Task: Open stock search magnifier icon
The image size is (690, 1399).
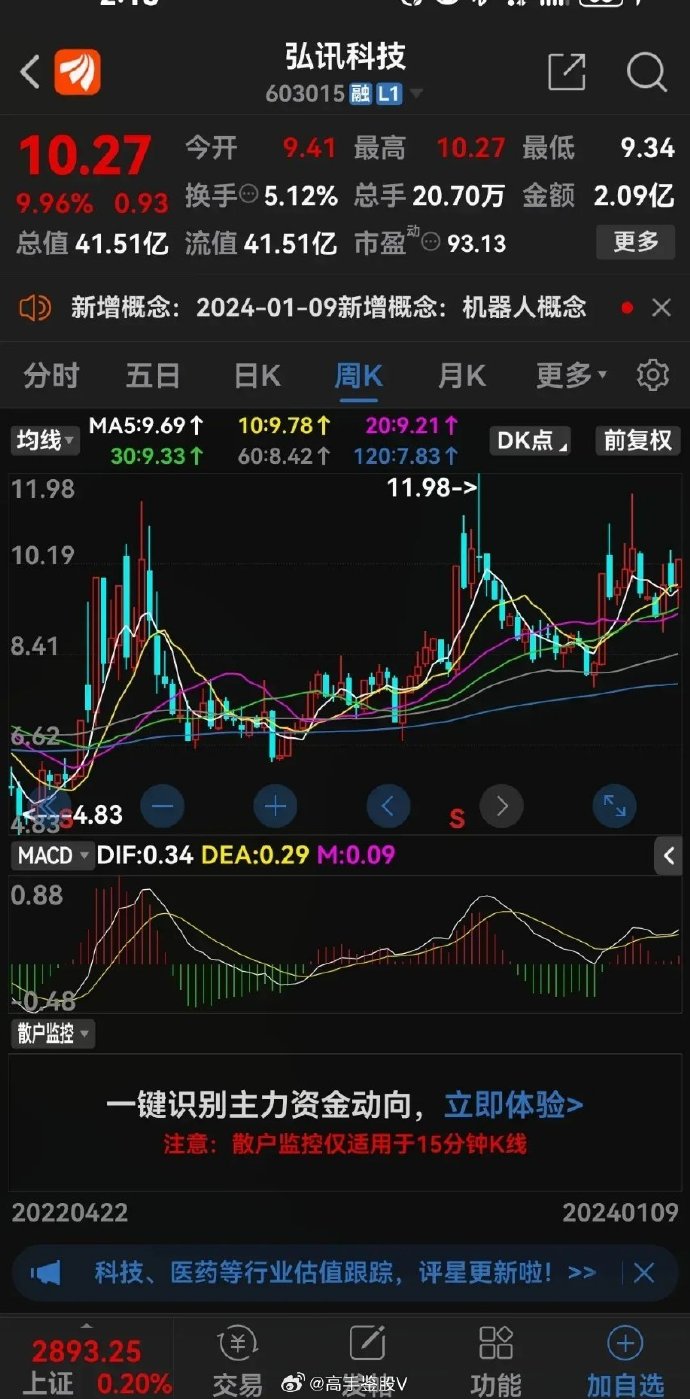Action: point(646,72)
